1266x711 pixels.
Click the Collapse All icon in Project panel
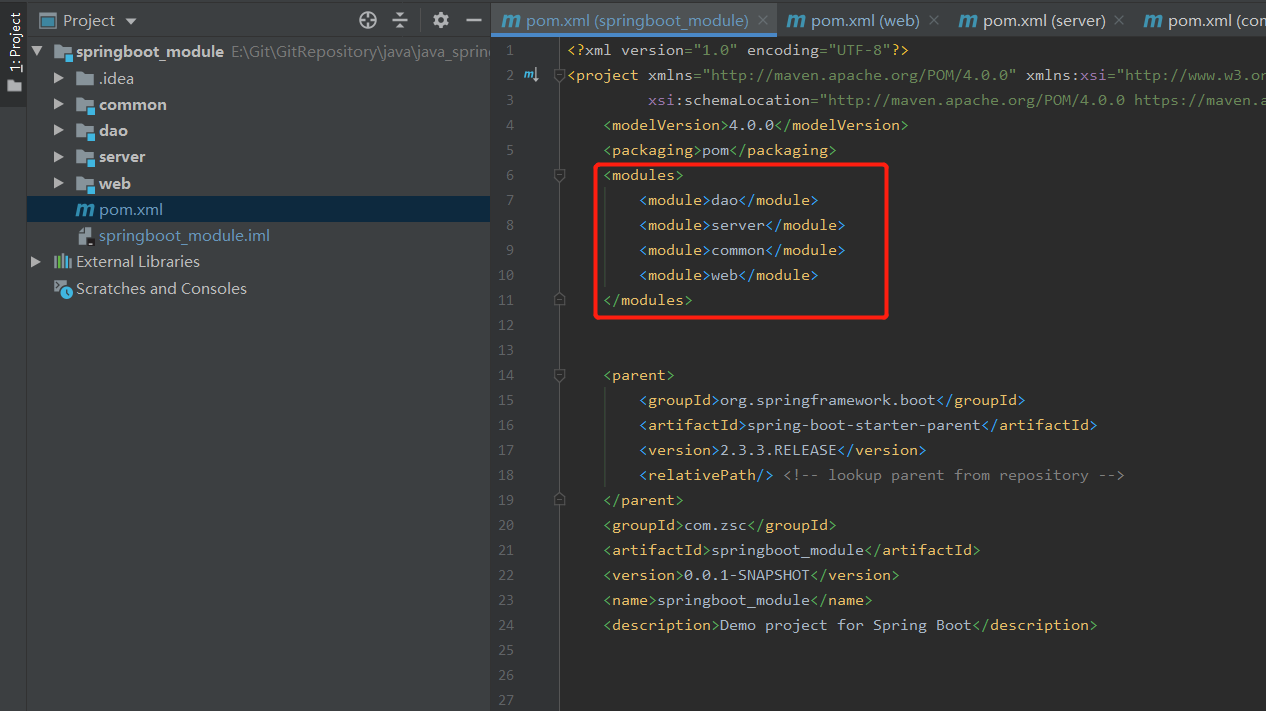point(400,20)
